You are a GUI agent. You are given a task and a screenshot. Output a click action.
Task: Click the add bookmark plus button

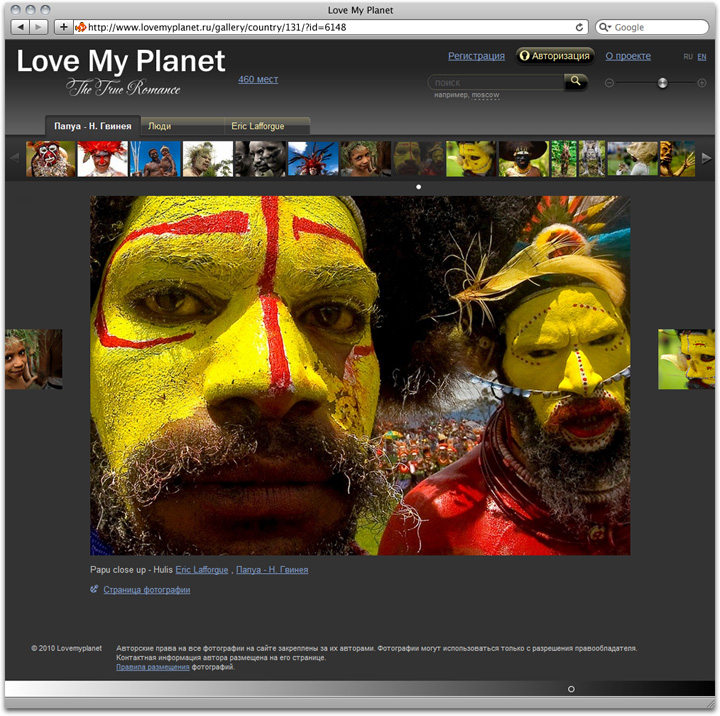click(64, 27)
